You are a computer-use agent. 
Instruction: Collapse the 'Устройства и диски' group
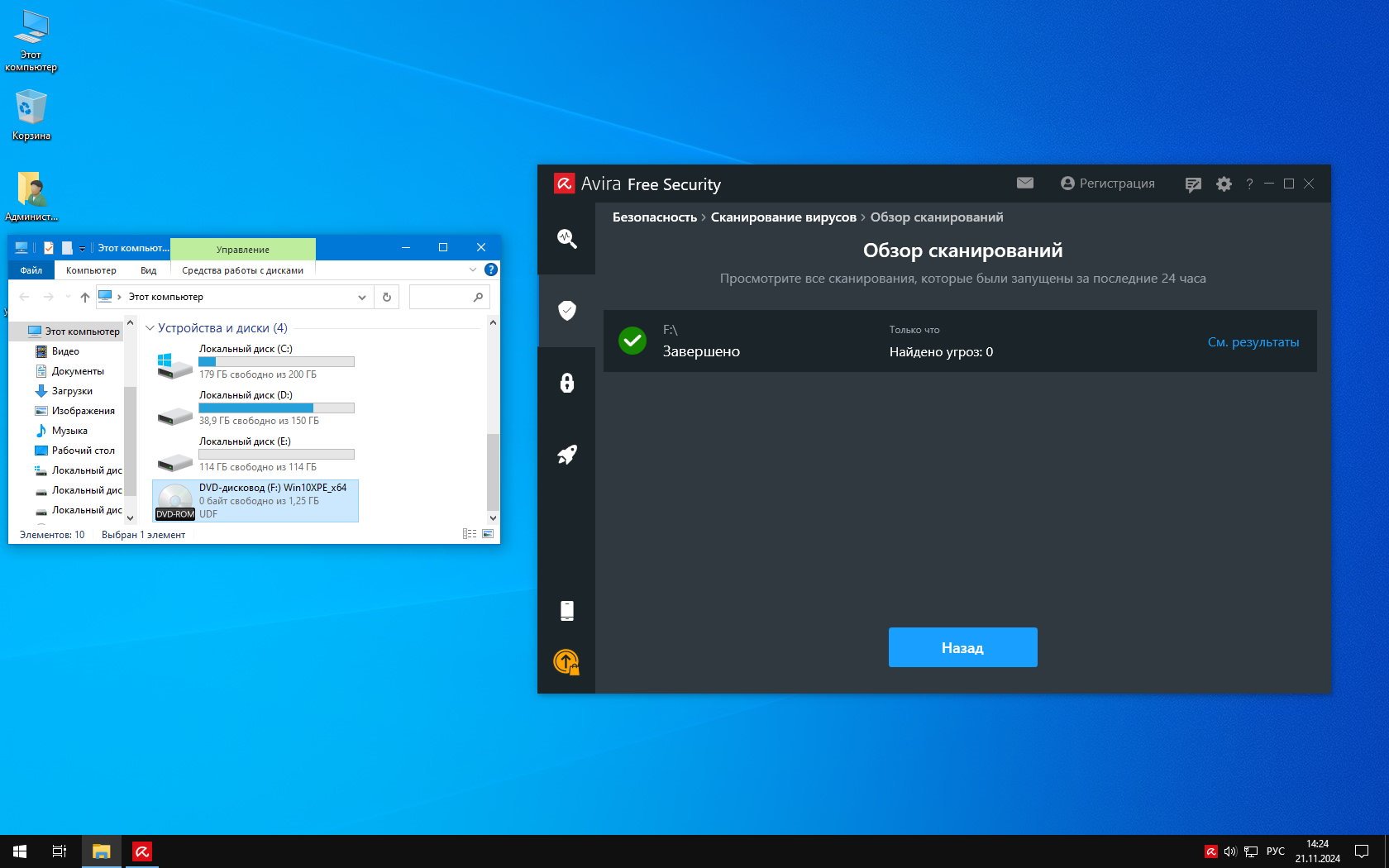click(x=150, y=328)
